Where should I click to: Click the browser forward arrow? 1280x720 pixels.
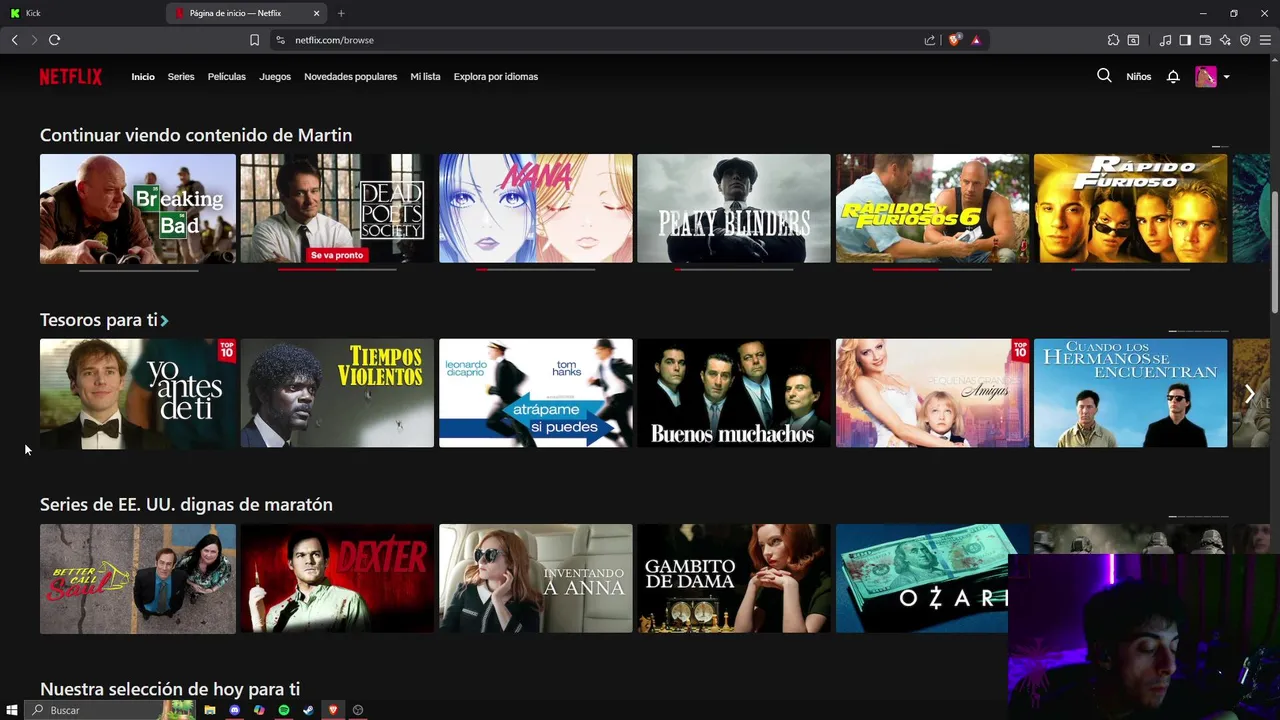tap(34, 40)
